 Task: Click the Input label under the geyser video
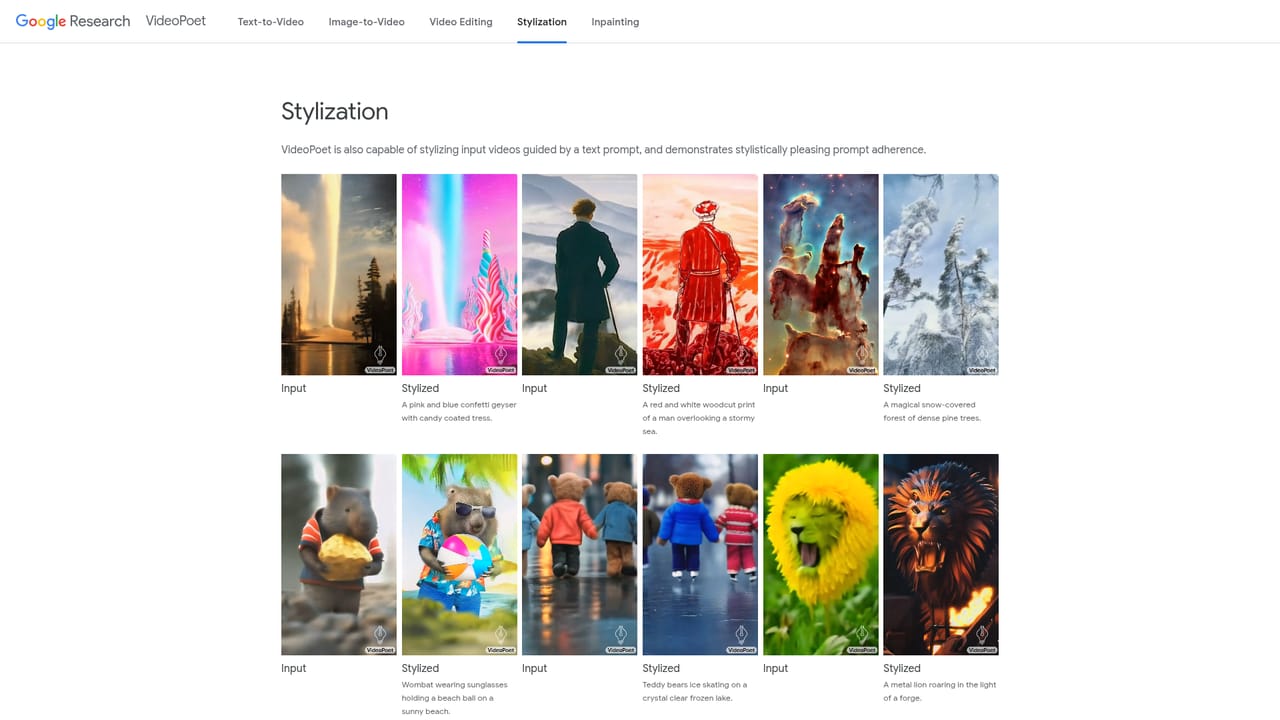coord(294,388)
